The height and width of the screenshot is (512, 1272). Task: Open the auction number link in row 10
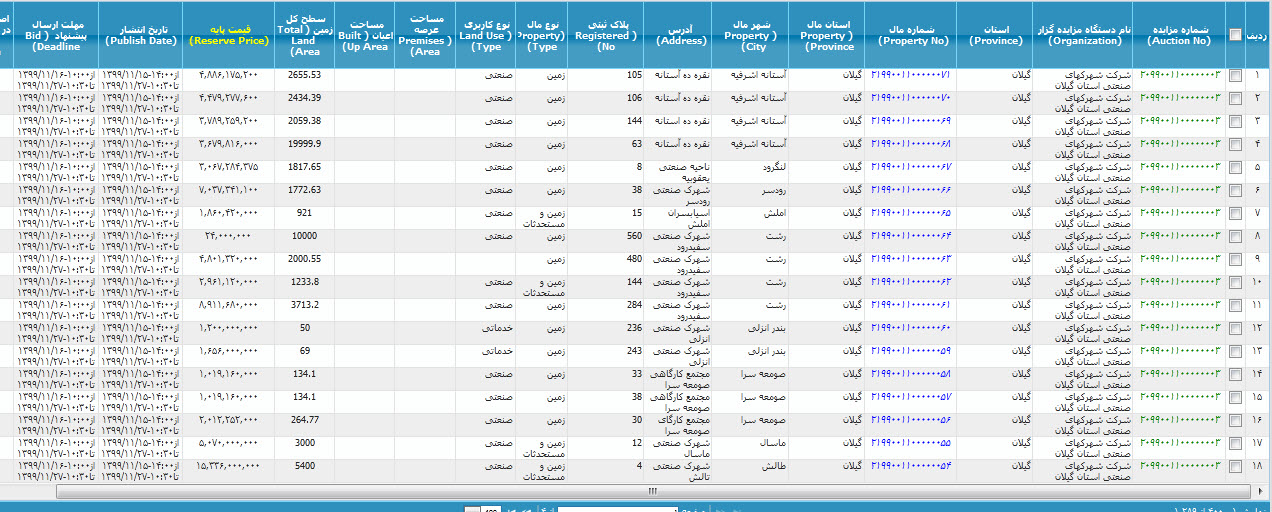[x=1180, y=282]
